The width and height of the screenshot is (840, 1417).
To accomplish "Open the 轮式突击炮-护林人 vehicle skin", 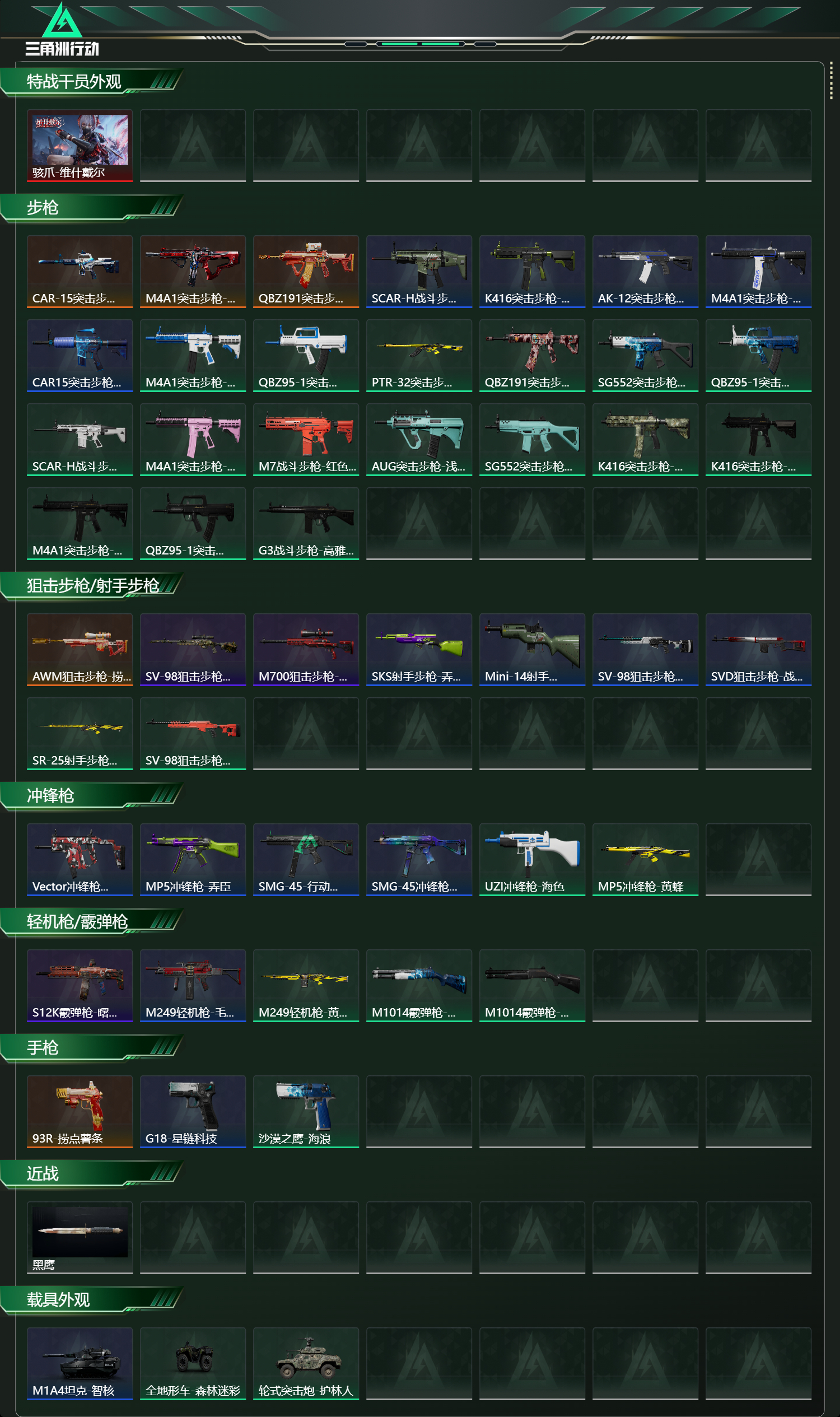I will (306, 1363).
